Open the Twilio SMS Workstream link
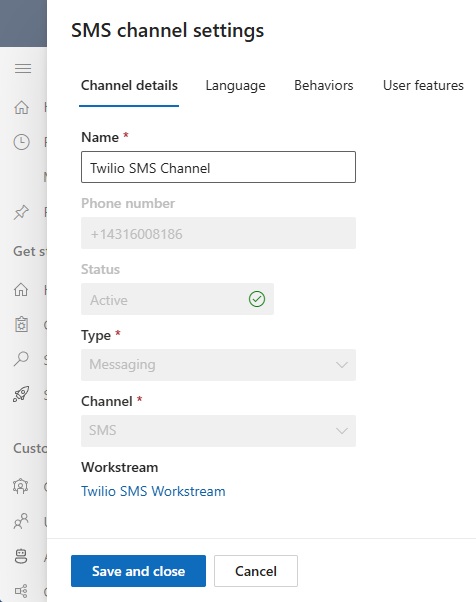Image resolution: width=476 pixels, height=602 pixels. tap(153, 491)
